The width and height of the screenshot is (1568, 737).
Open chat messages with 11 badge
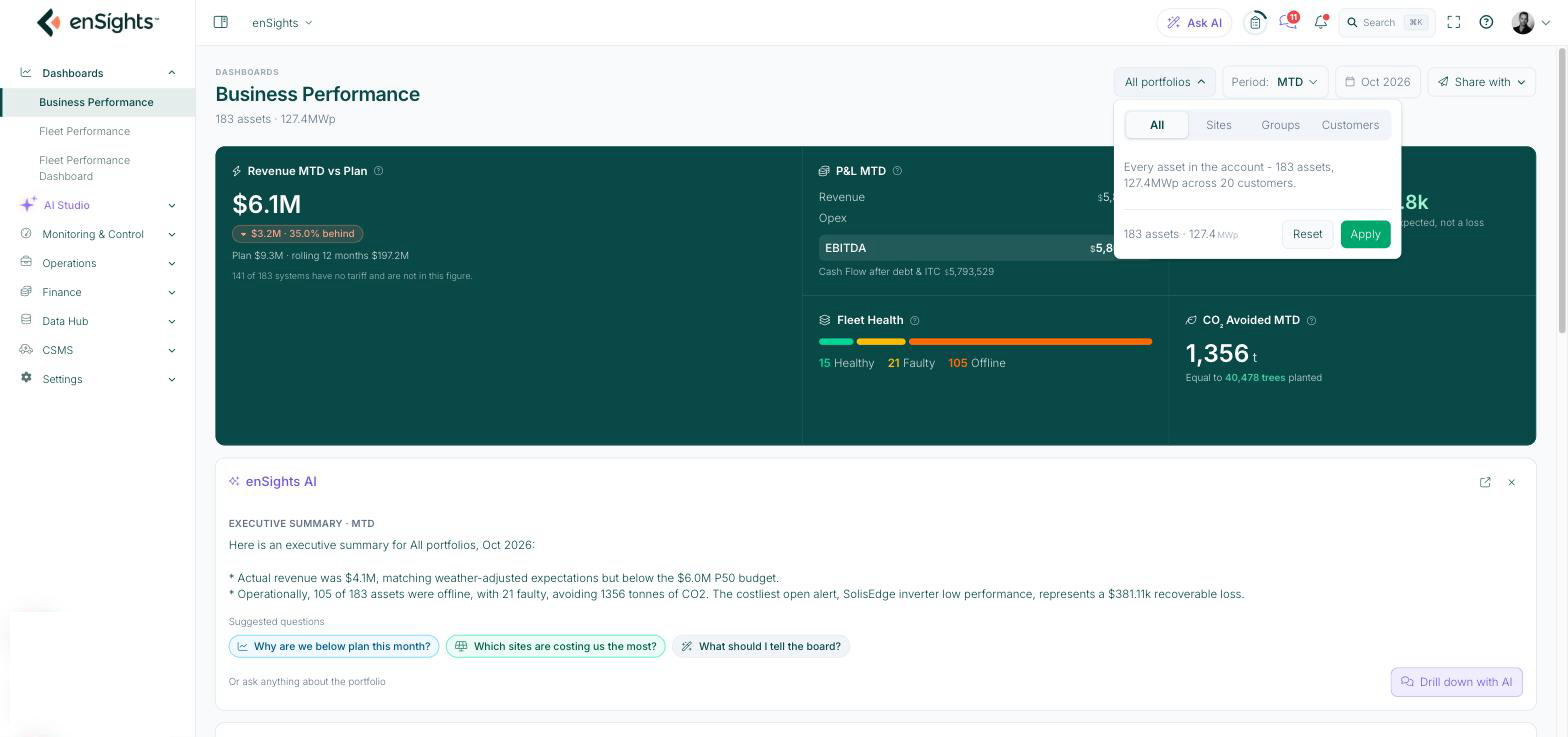[1288, 21]
